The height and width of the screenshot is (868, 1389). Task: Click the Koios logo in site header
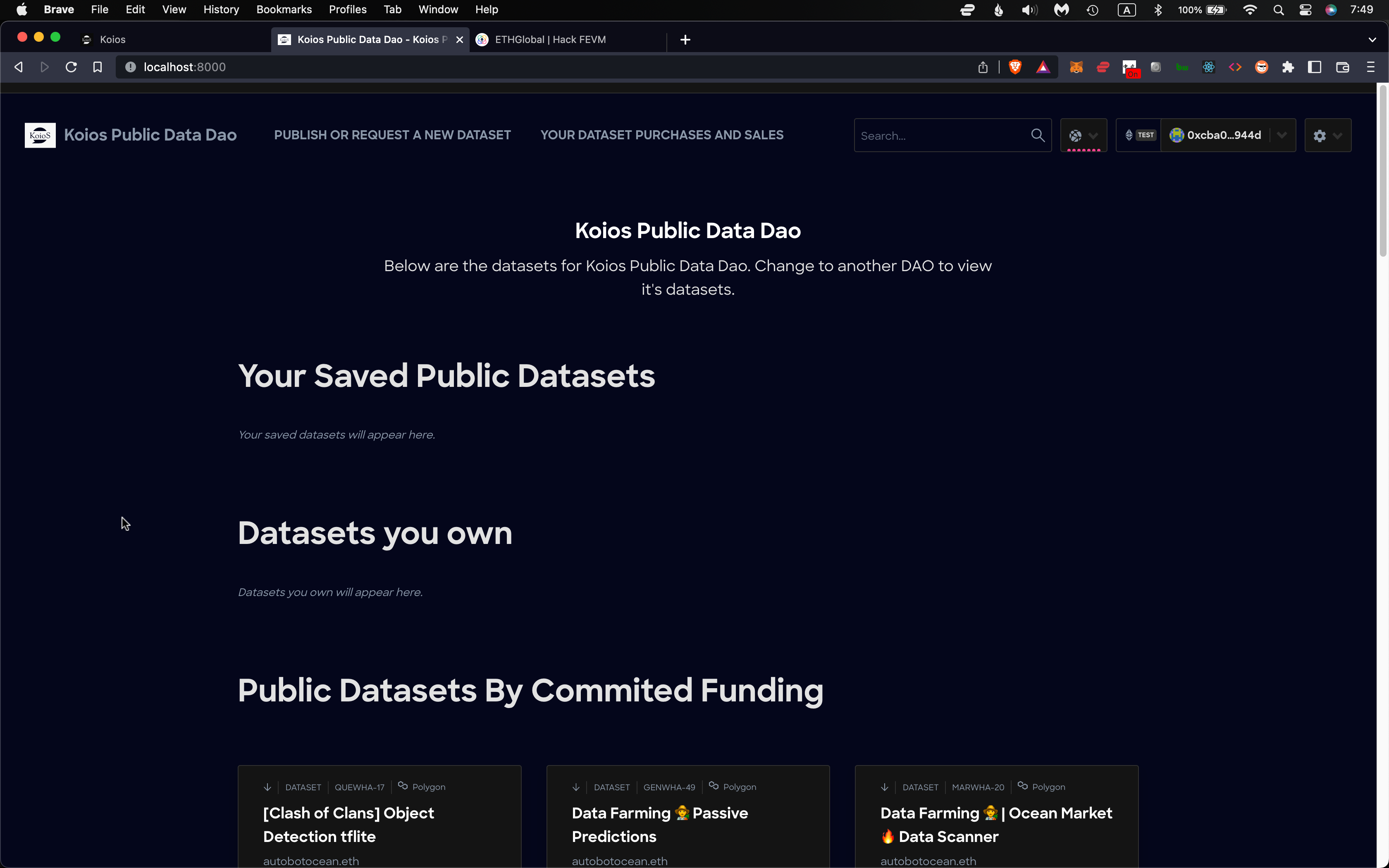click(x=40, y=136)
